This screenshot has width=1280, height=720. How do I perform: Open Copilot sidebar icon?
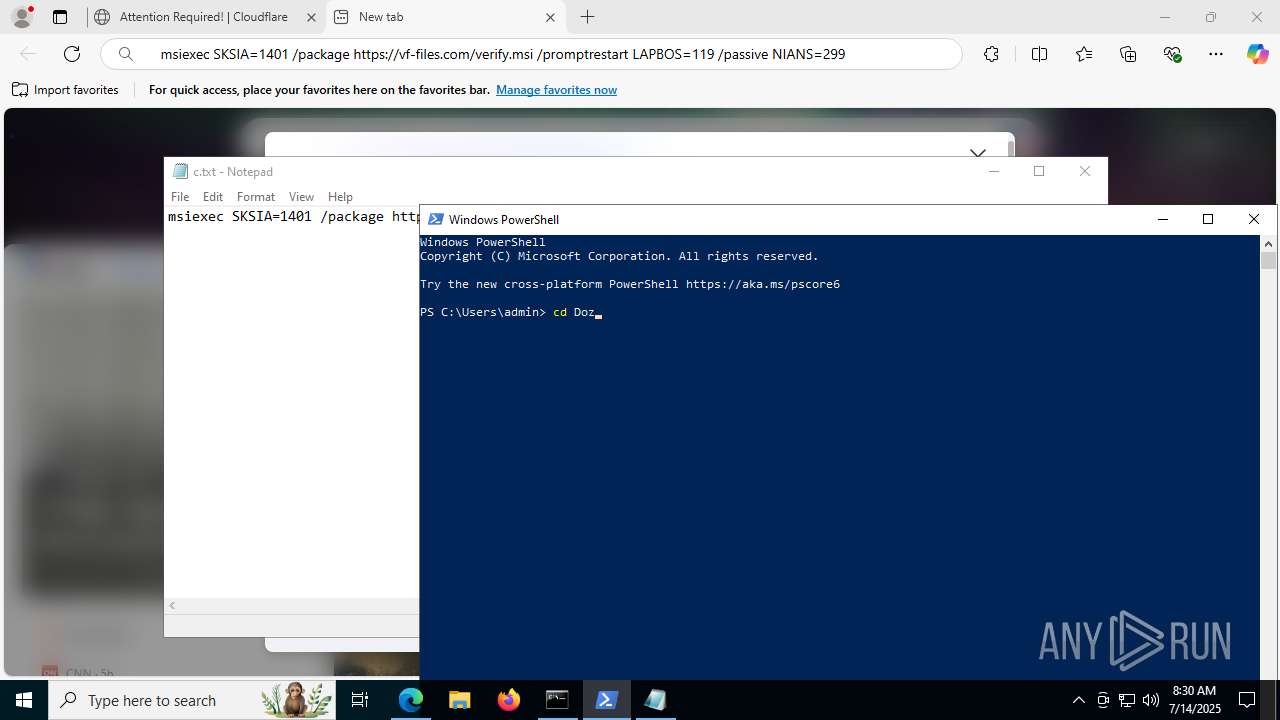point(1257,54)
